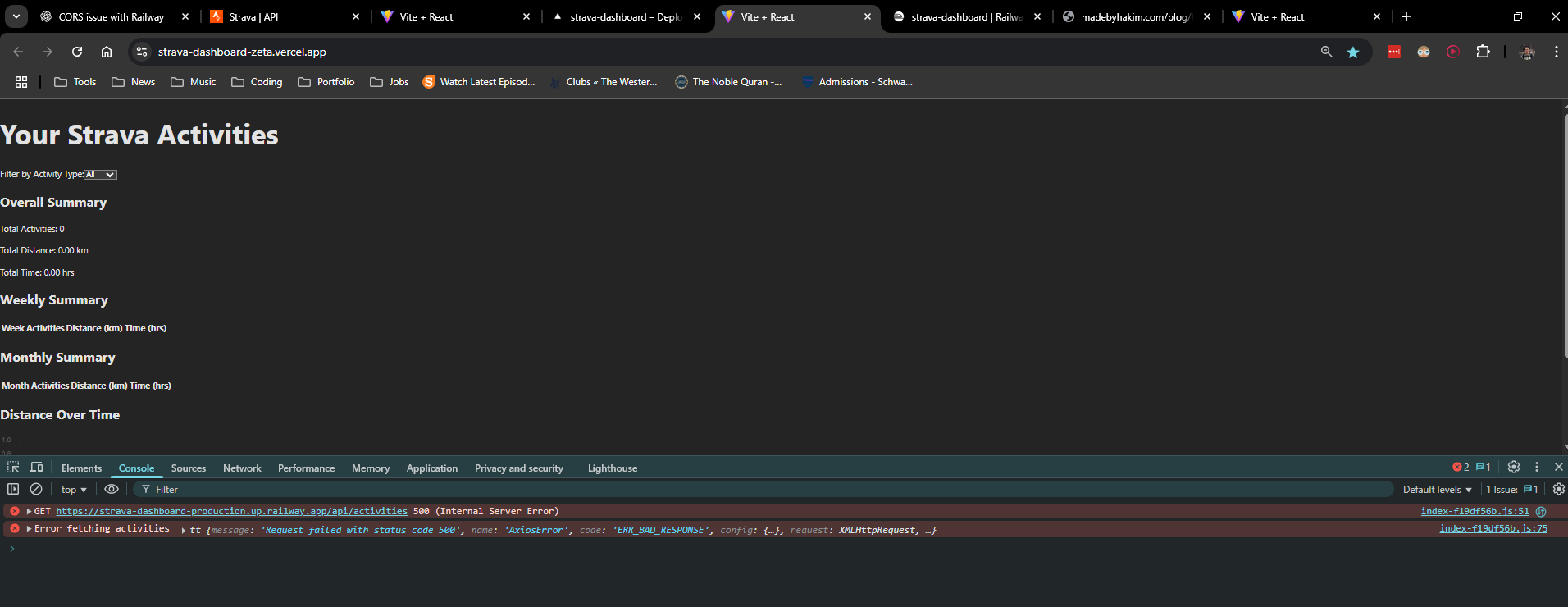Open site information icon in address bar
Image resolution: width=1568 pixels, height=607 pixels.
tap(142, 52)
